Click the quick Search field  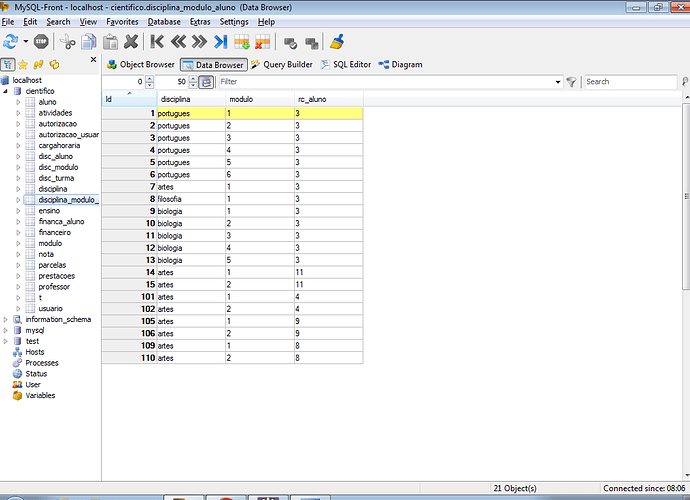631,81
